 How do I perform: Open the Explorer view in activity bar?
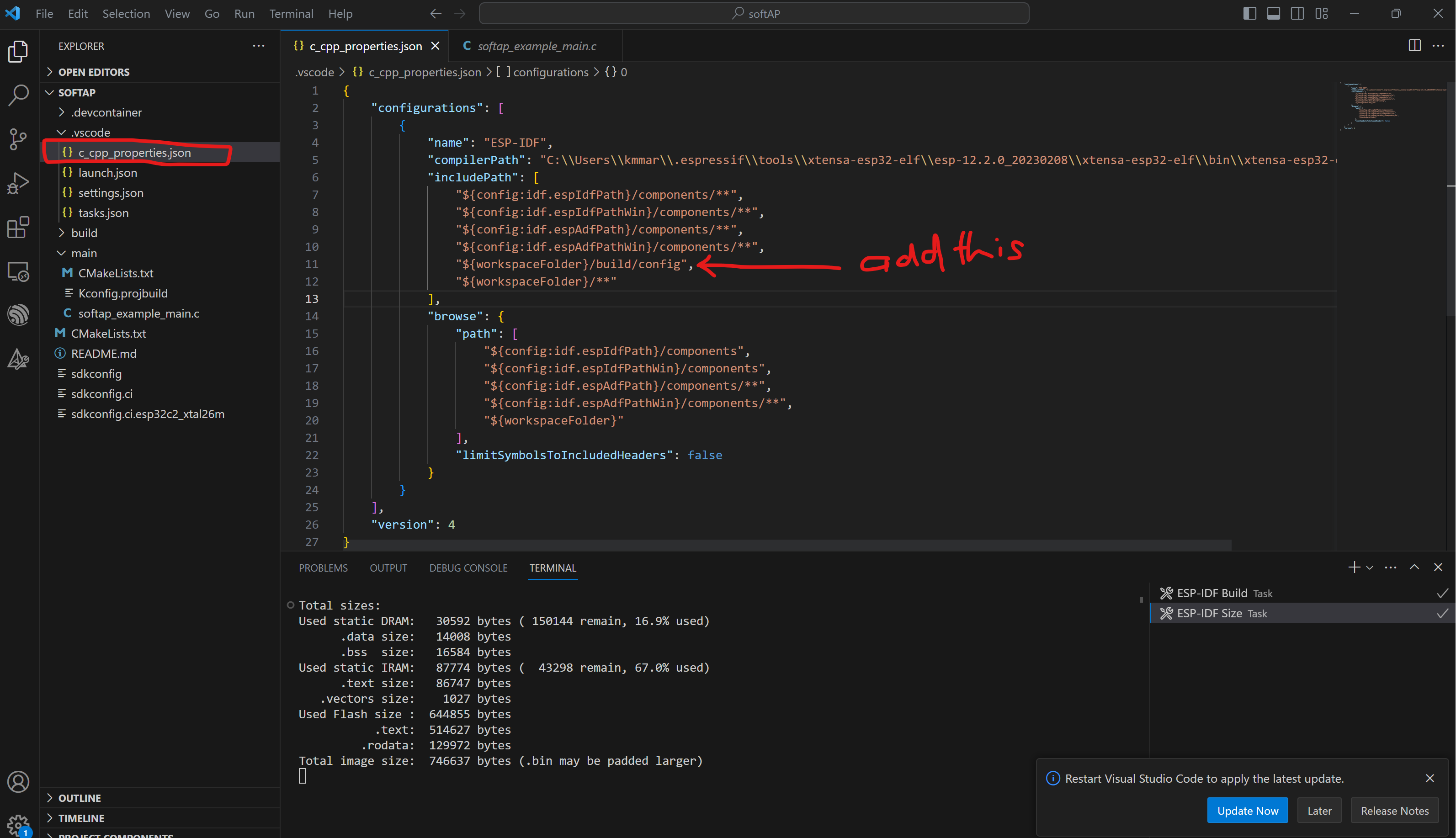click(18, 51)
